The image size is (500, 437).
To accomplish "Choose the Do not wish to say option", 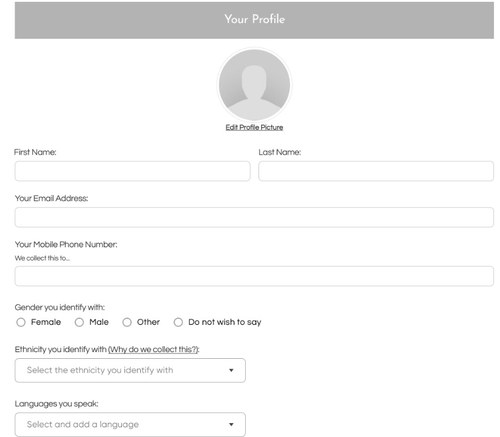I will click(178, 322).
